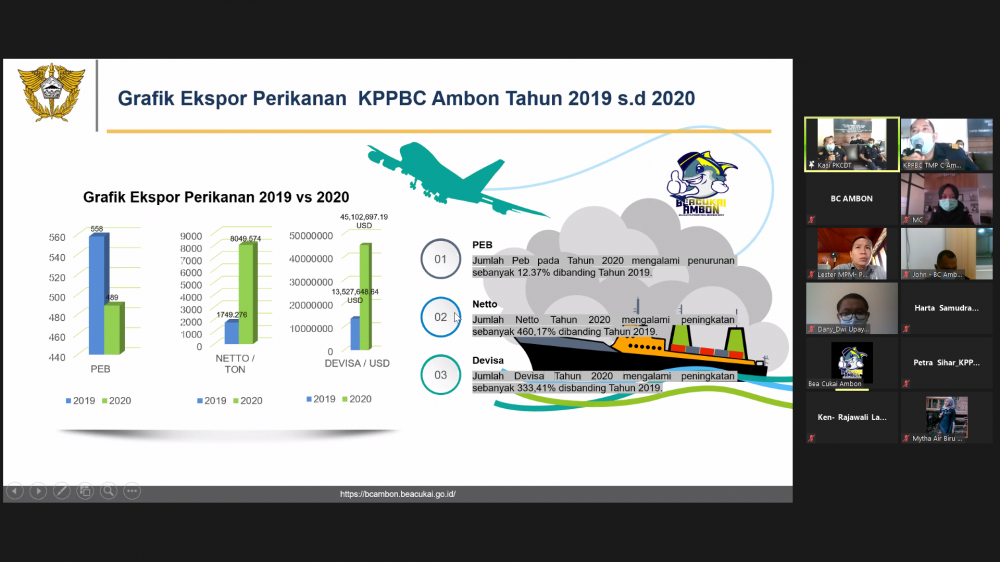Select the MC participant video
1000x562 pixels.
coord(946,199)
